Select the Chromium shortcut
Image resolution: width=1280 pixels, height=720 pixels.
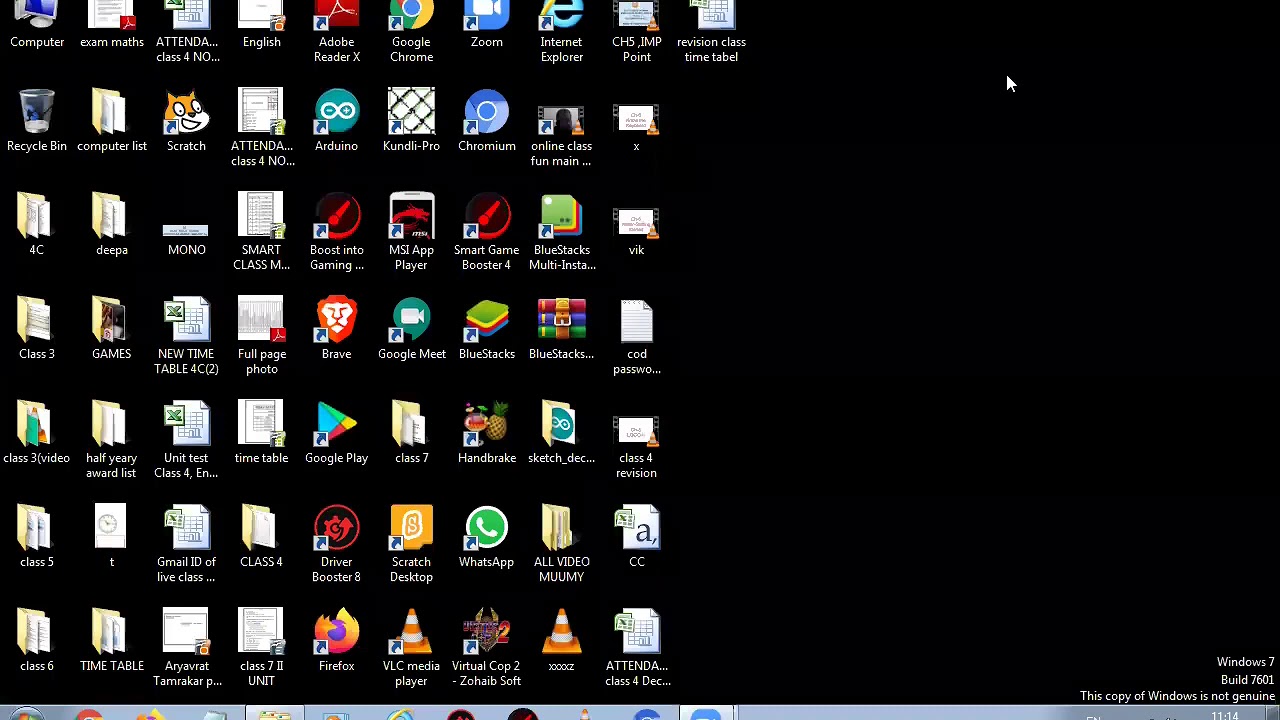click(x=486, y=121)
